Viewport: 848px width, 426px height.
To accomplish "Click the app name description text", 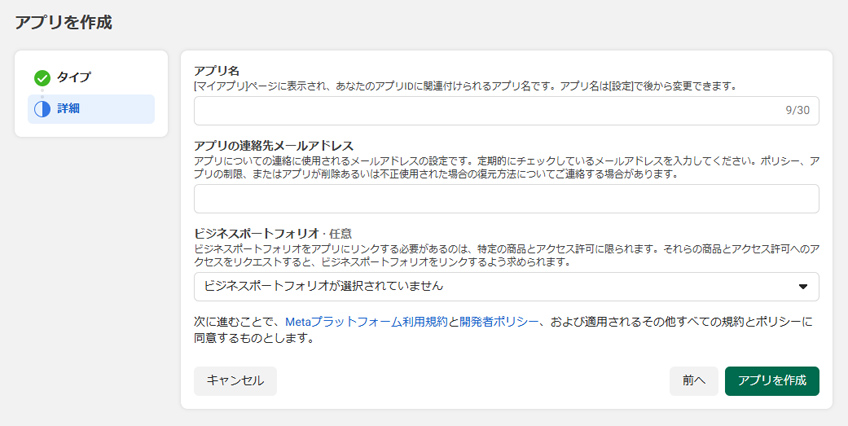I will (464, 86).
